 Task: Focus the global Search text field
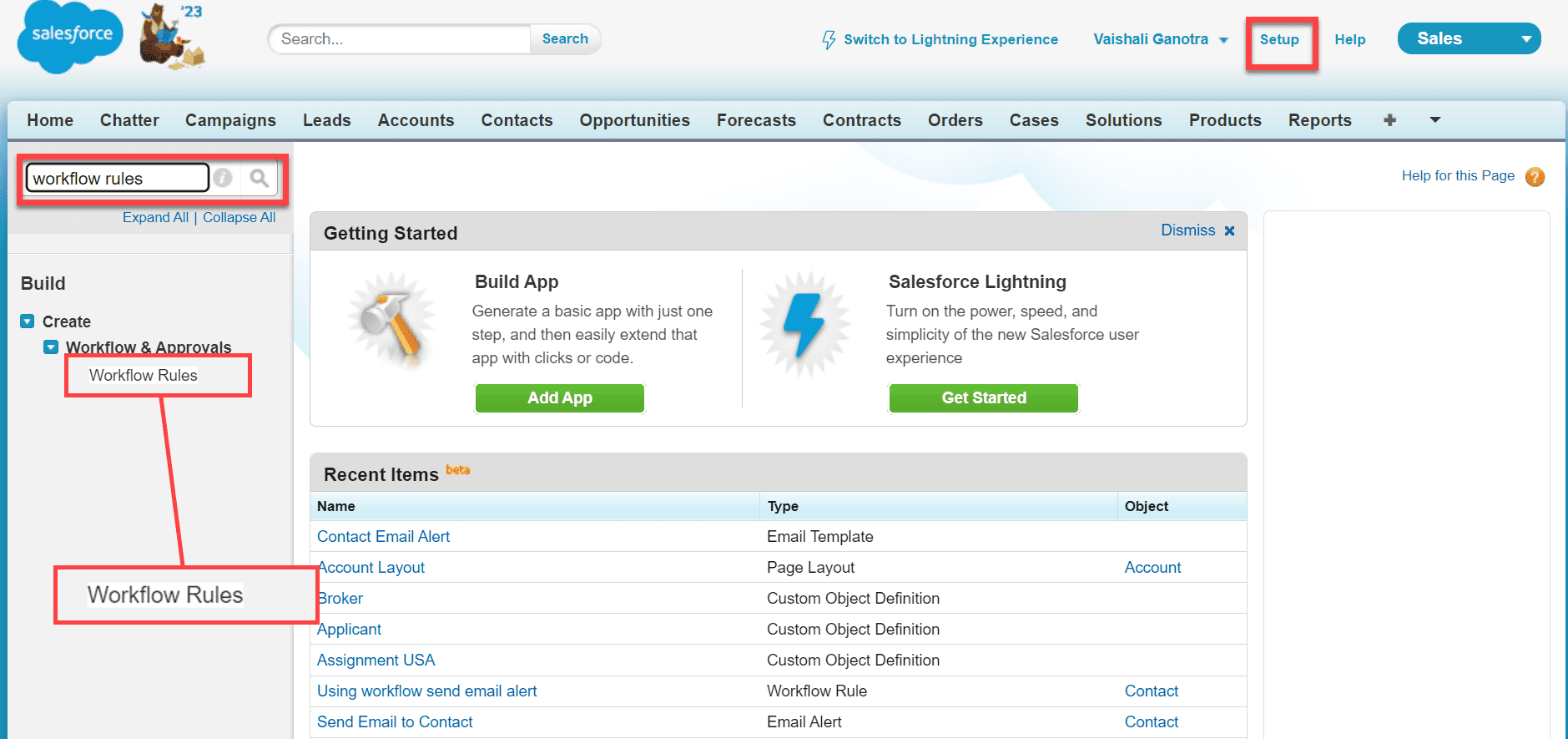(399, 39)
